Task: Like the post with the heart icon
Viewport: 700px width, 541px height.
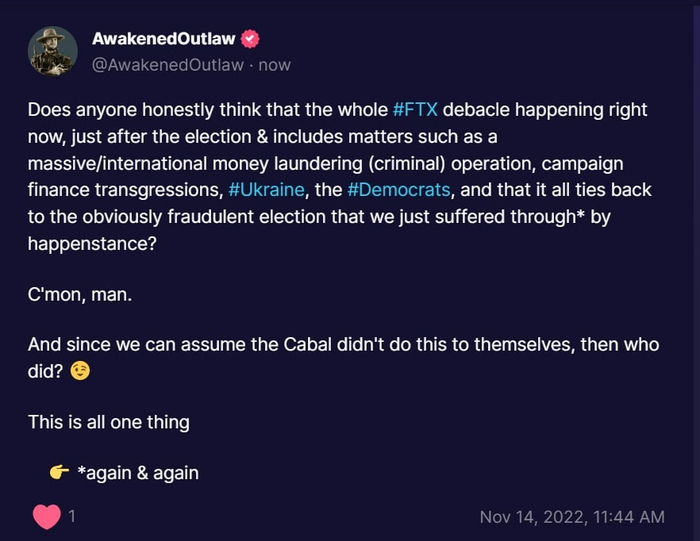Action: (x=47, y=517)
